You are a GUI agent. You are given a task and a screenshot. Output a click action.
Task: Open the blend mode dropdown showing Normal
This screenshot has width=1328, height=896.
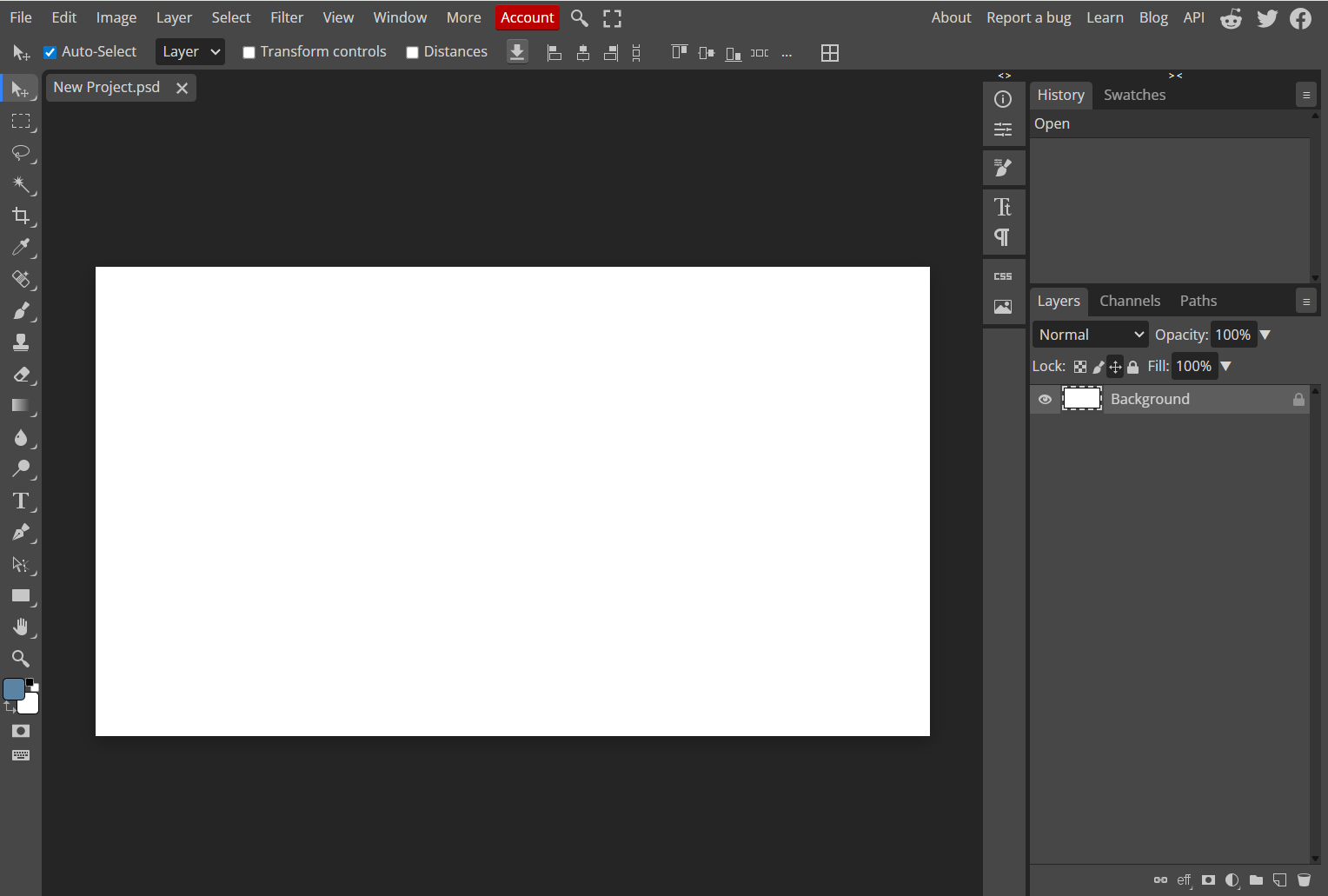point(1089,334)
